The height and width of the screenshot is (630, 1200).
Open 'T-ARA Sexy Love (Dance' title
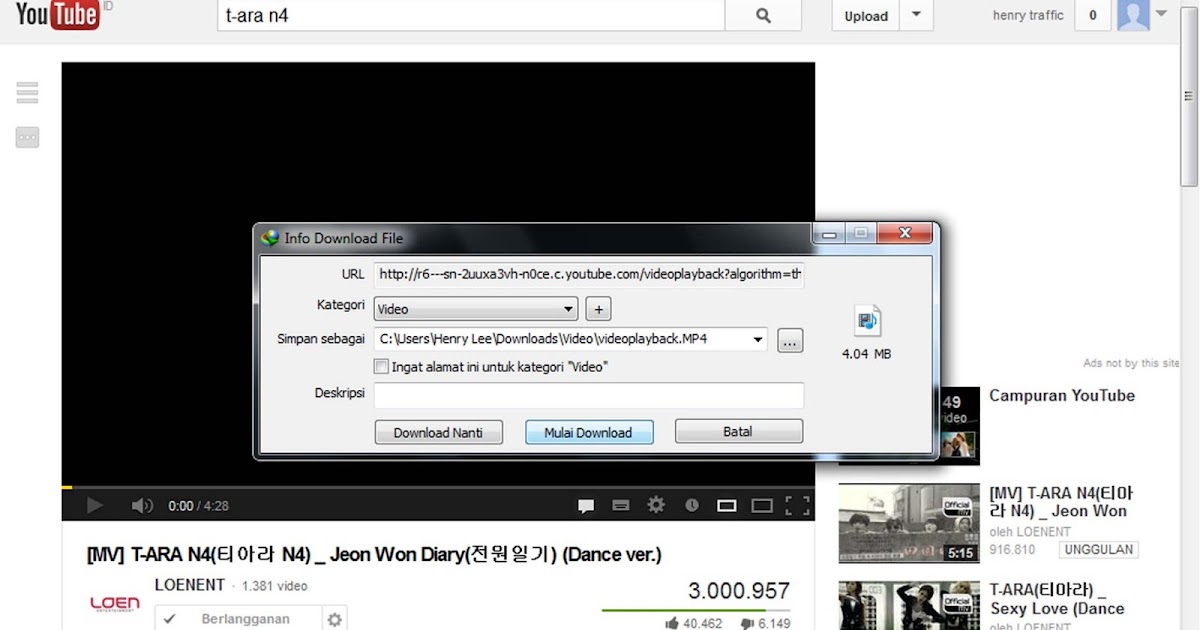click(1057, 599)
